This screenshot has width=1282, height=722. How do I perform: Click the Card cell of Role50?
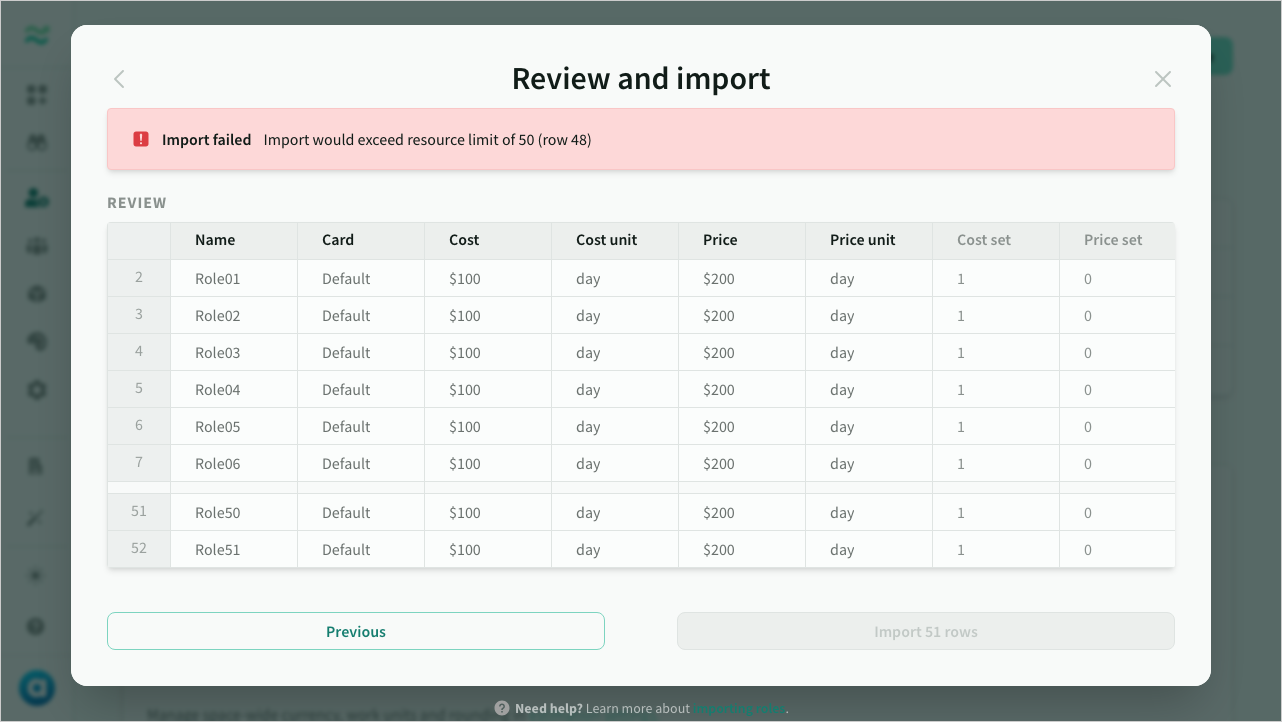coord(346,513)
